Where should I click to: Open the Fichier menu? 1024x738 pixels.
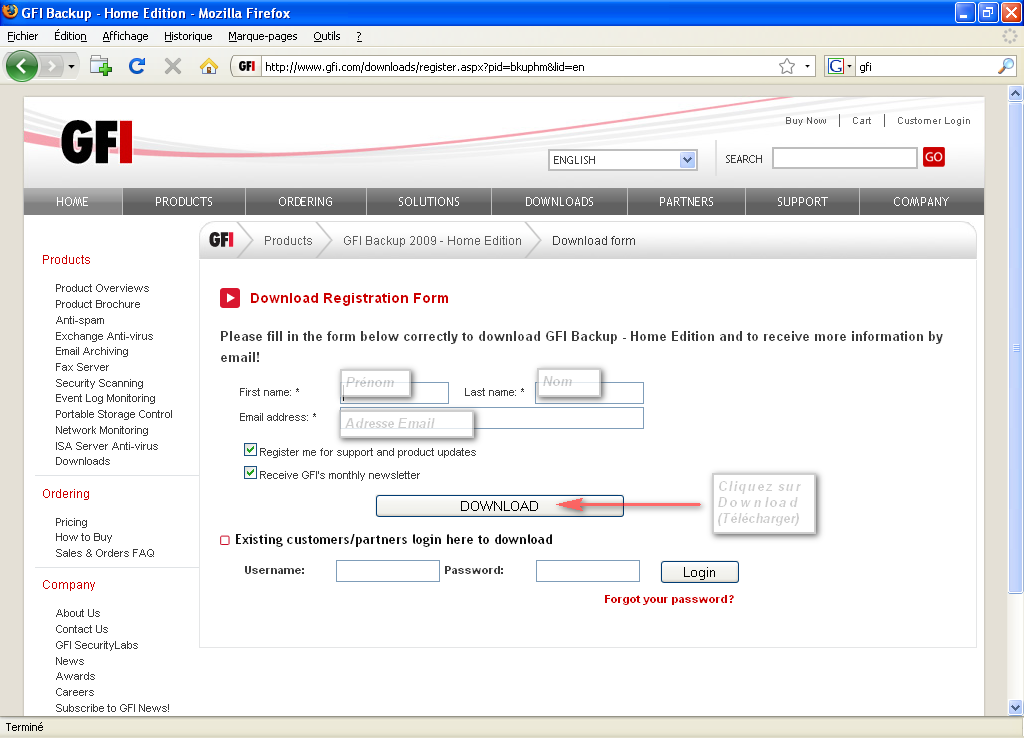tap(23, 36)
